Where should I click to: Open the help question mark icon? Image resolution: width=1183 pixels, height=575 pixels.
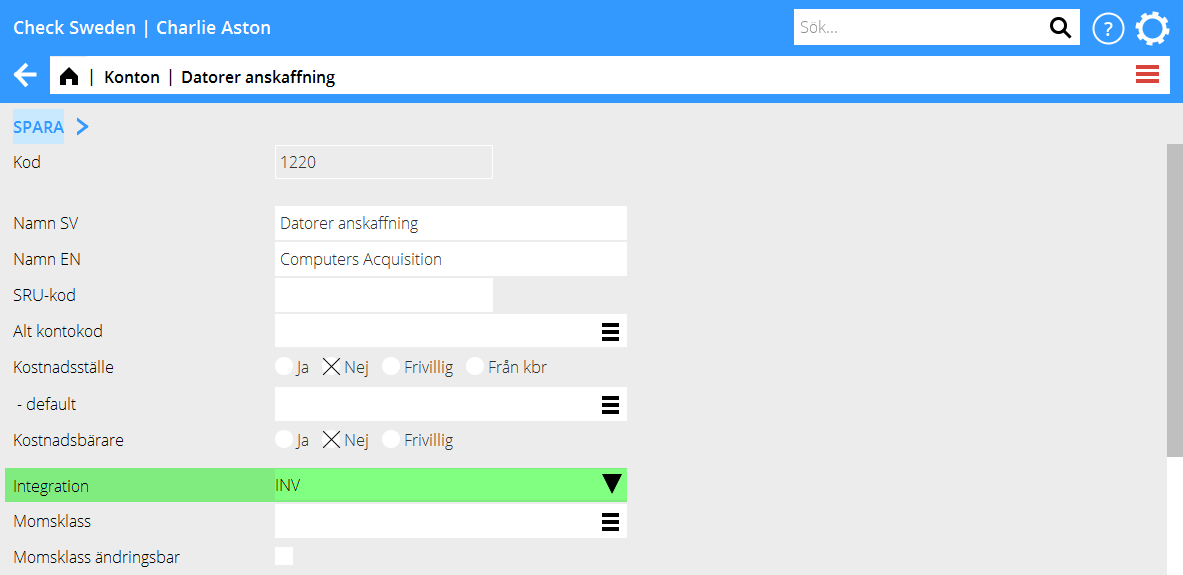pyautogui.click(x=1108, y=29)
